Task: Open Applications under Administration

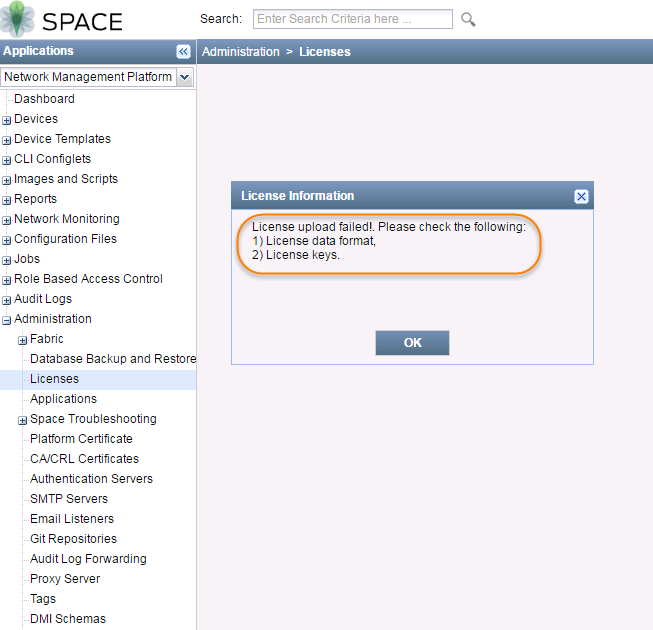Action: 63,399
